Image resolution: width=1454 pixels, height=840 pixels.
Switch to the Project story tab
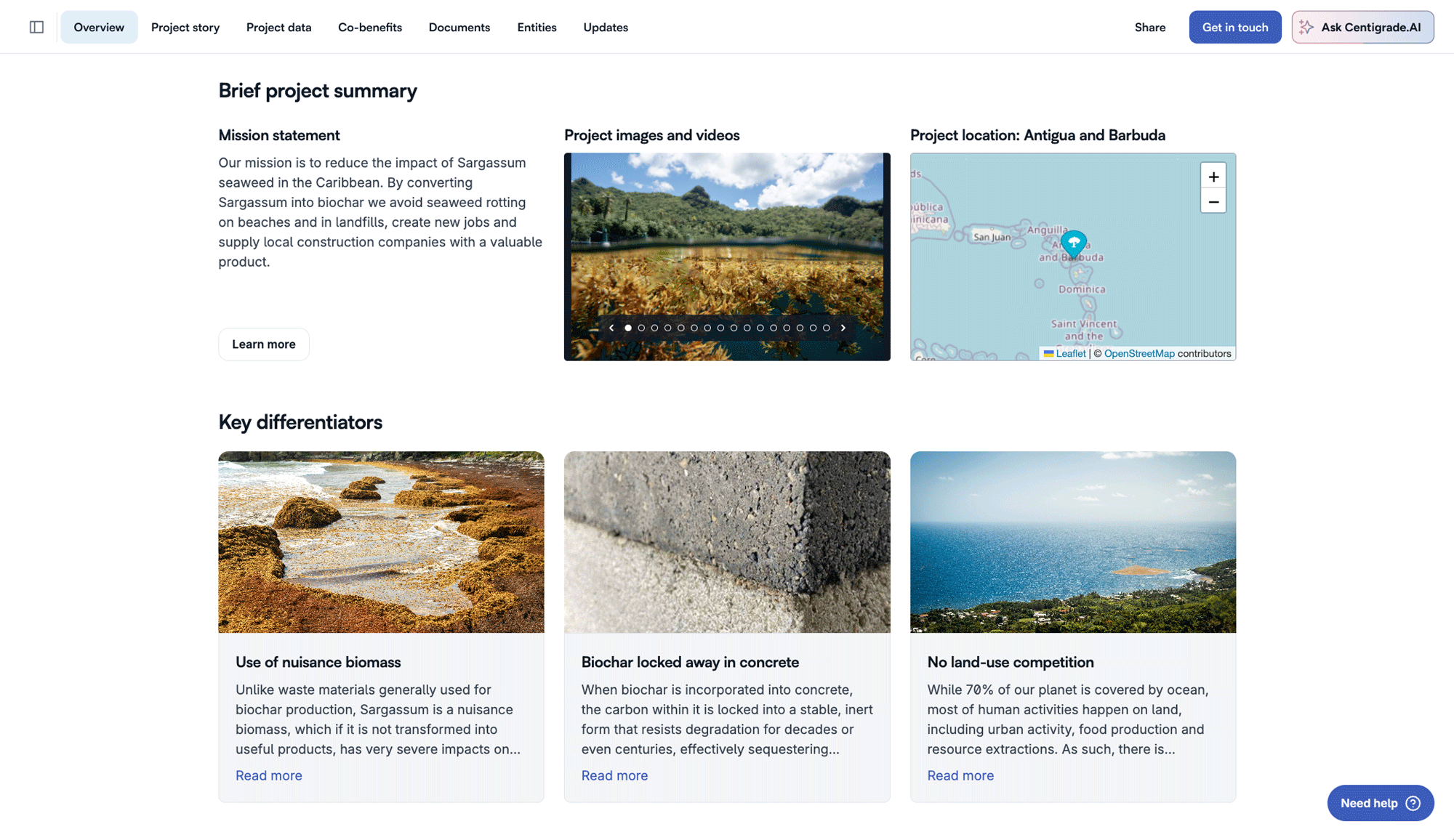click(x=185, y=27)
